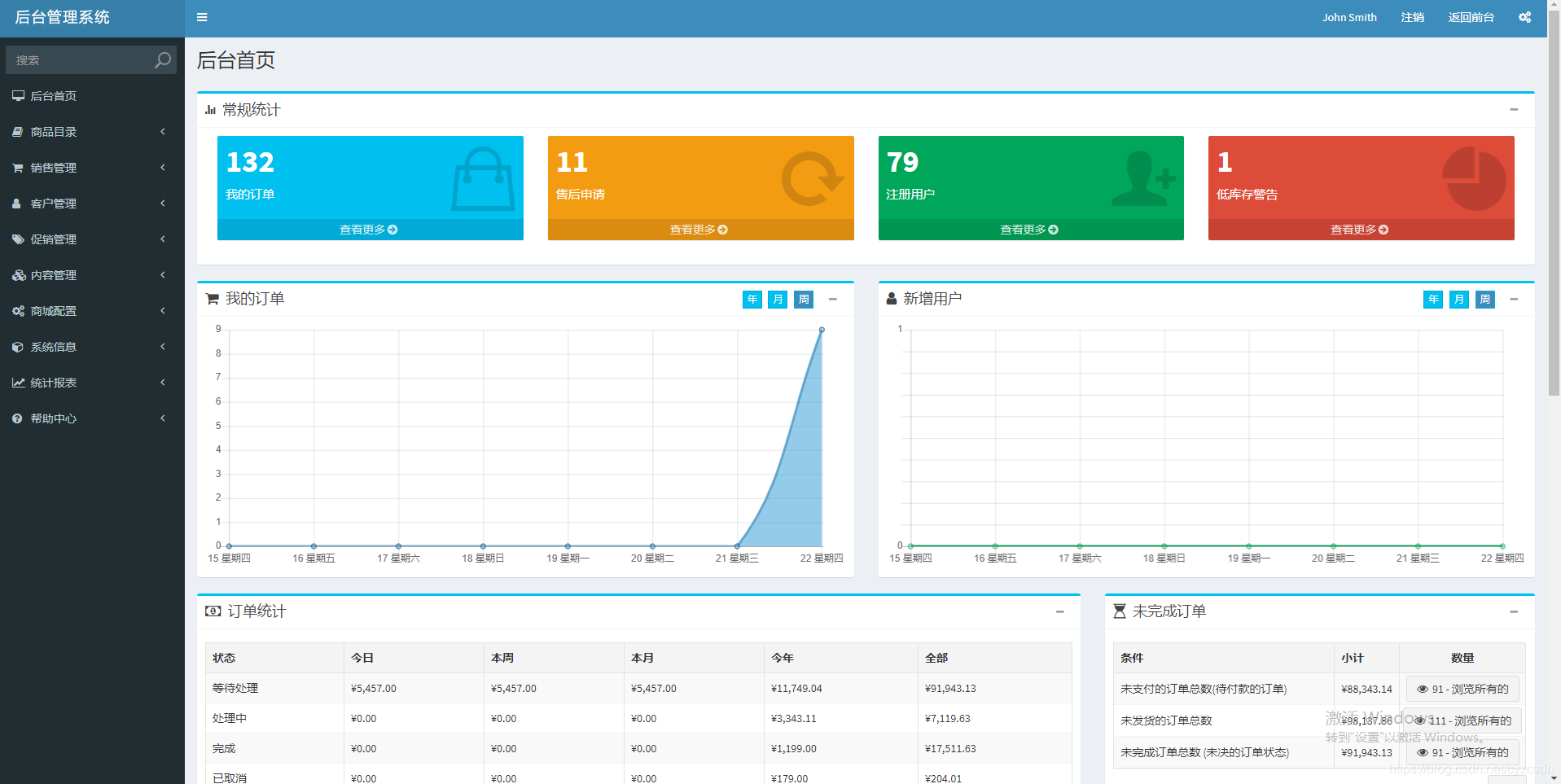Switch 新增用户 chart to 年 view

[1433, 300]
